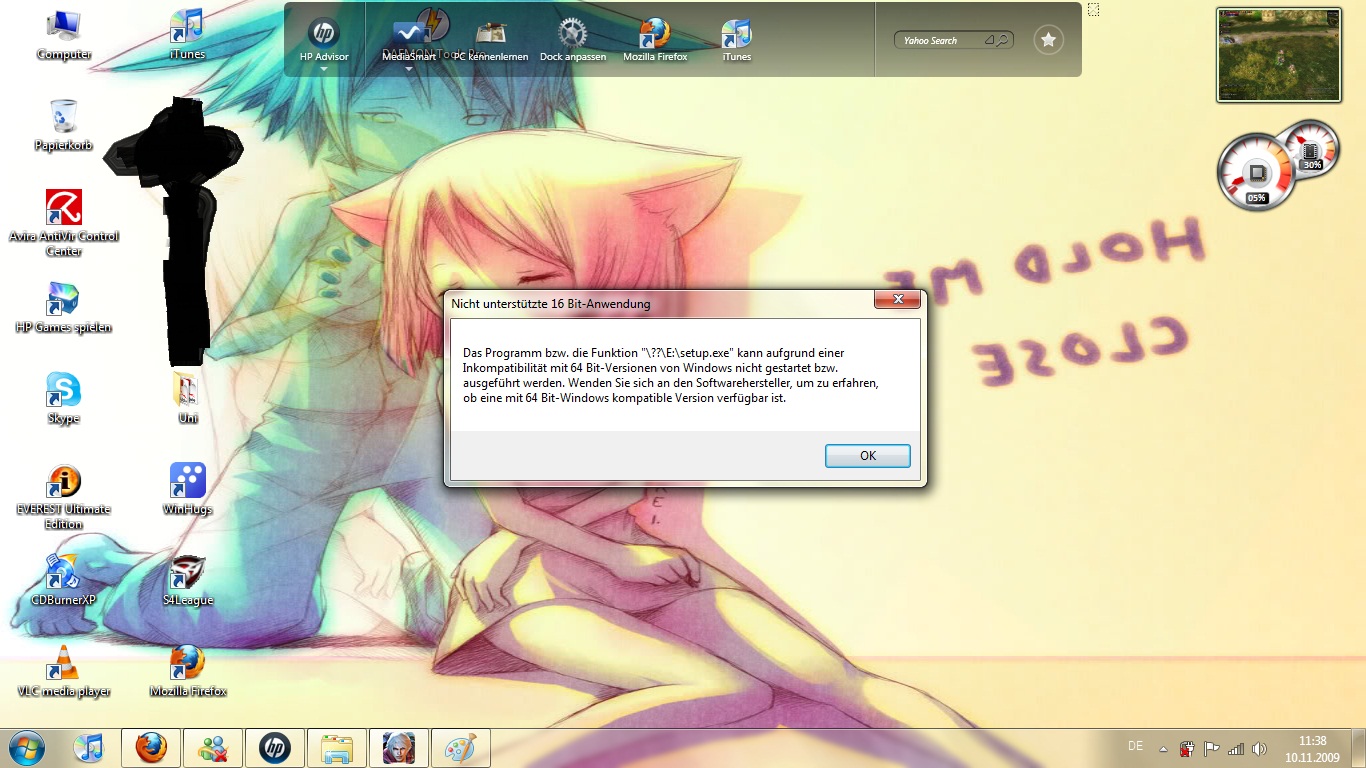This screenshot has width=1366, height=768.
Task: Open Dock anpassen settings gear
Action: (x=573, y=40)
